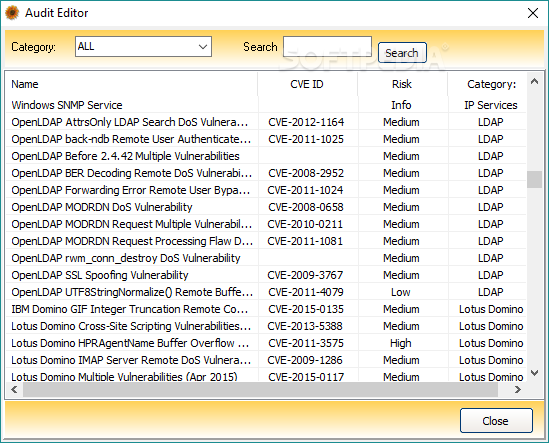Image resolution: width=549 pixels, height=443 pixels.
Task: Select OpenLDAP rwm_conn_destroy DoS Vulnerability row
Action: [266, 258]
